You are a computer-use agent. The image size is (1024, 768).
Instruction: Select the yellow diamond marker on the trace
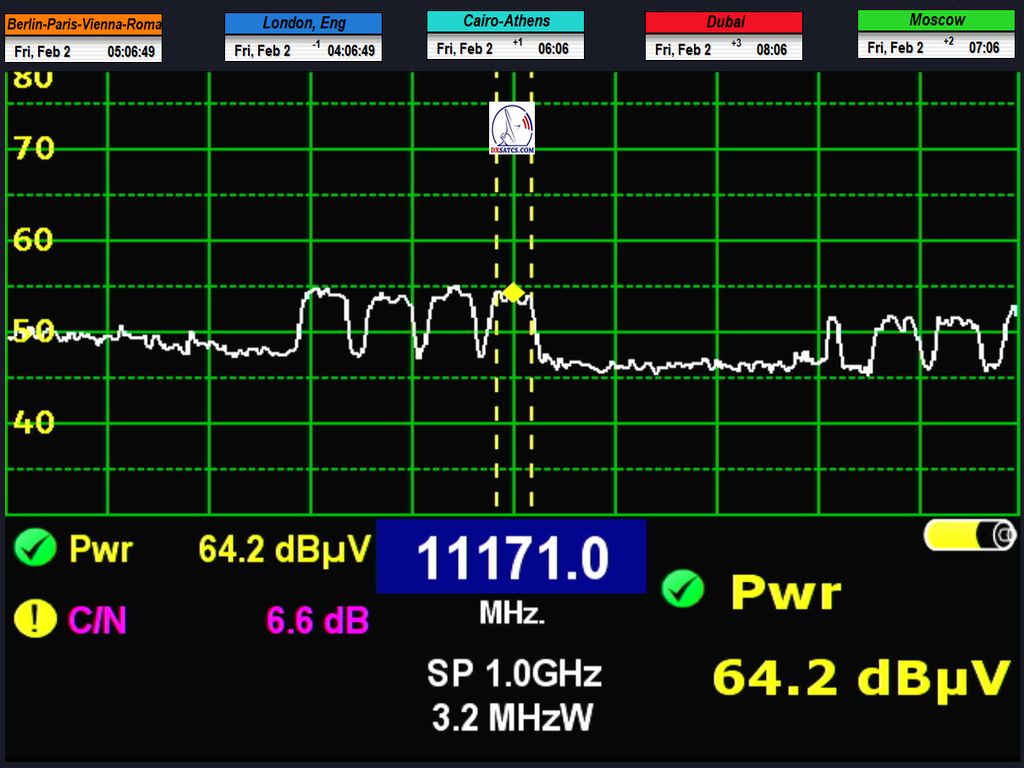(x=513, y=292)
